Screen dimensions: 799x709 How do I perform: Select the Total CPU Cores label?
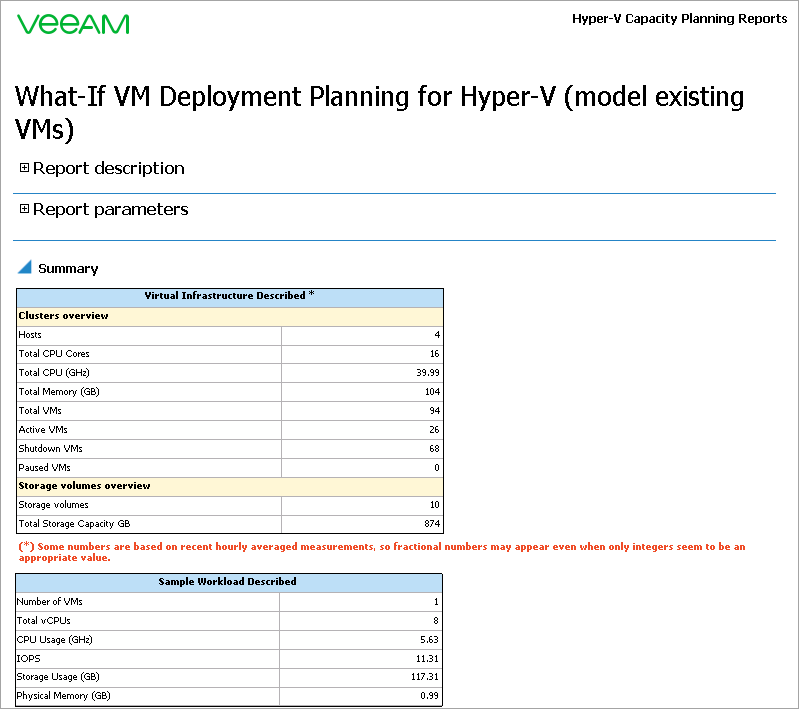coord(54,354)
